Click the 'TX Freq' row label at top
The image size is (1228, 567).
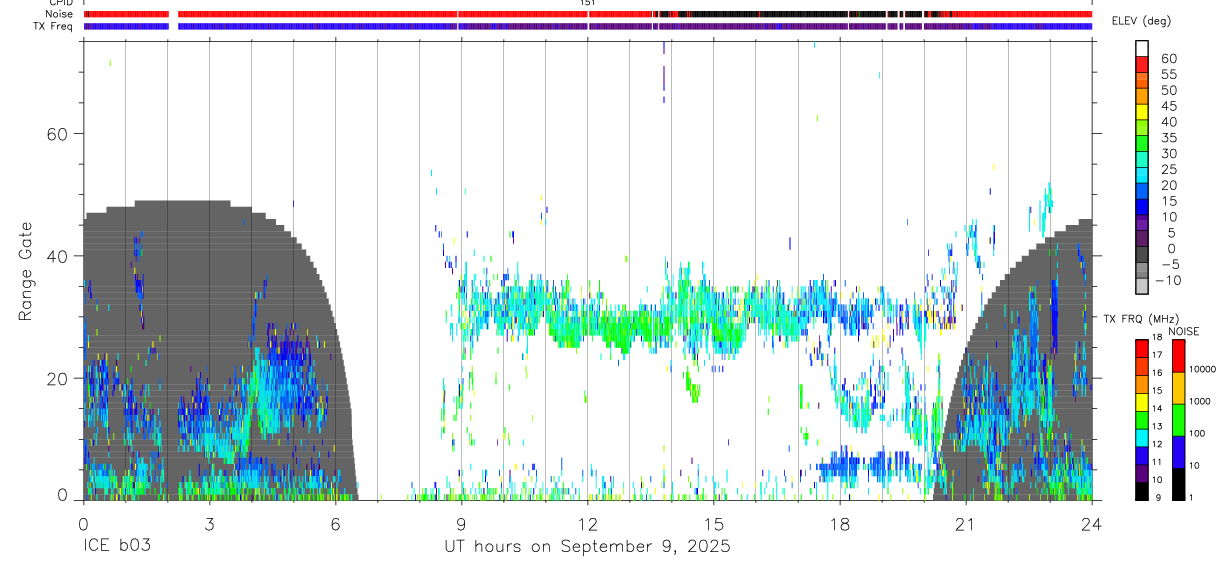(54, 26)
